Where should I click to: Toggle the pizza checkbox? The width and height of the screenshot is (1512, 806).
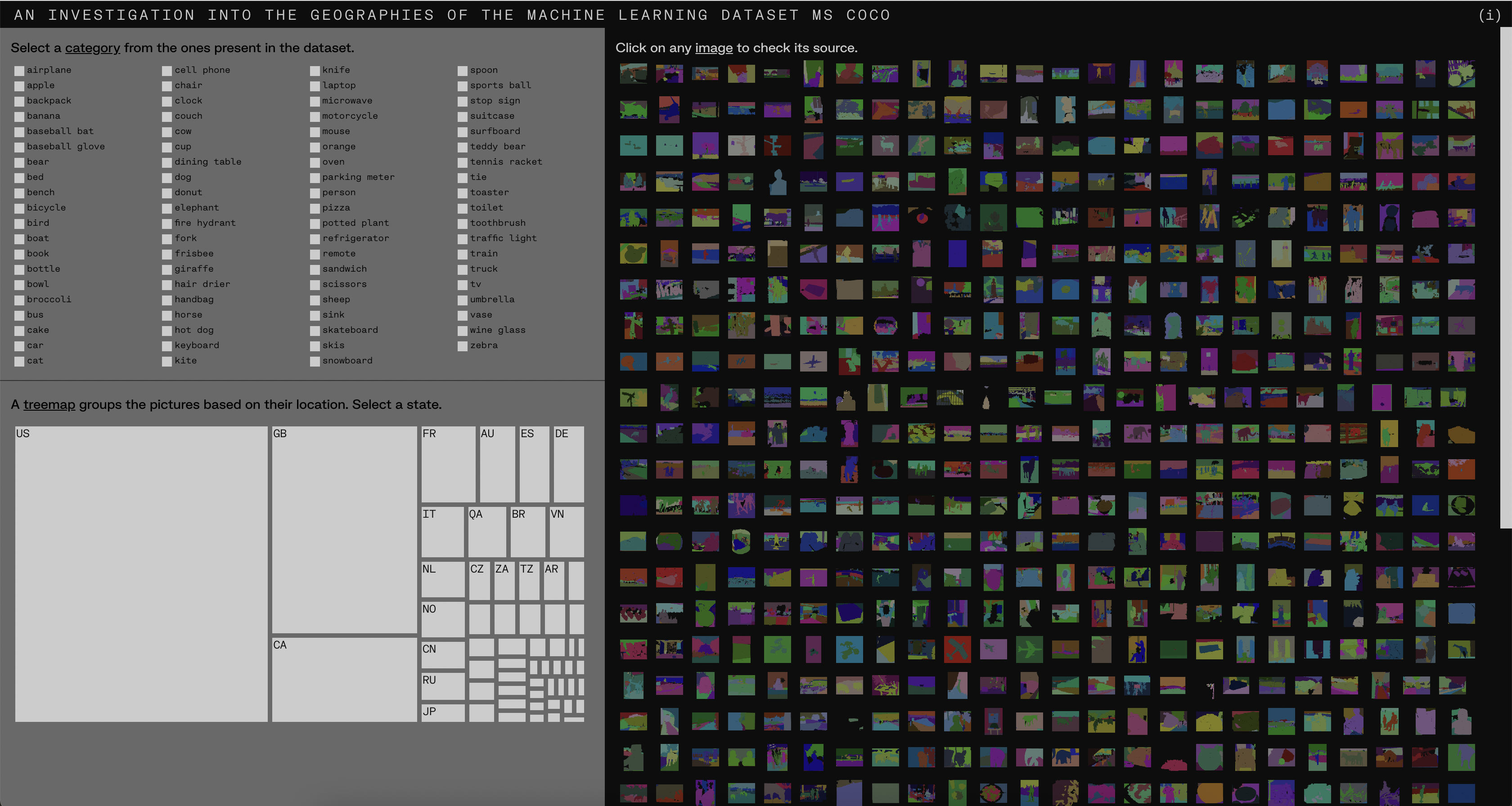click(x=315, y=208)
